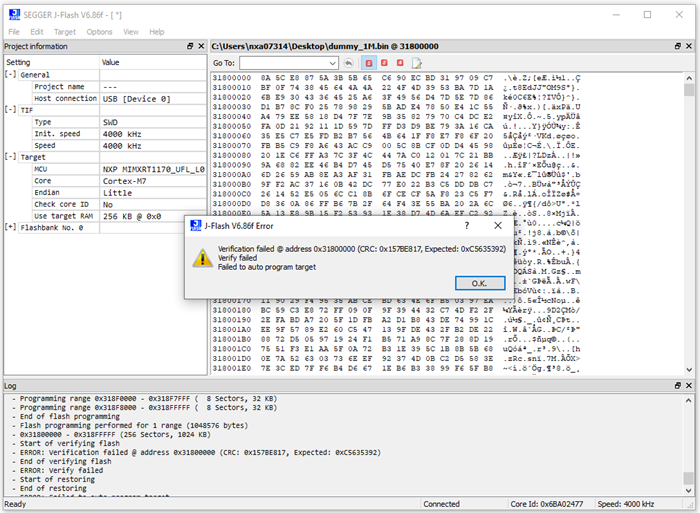Click log line Start of verifying flash
This screenshot has width=700, height=513.
[x=70, y=443]
